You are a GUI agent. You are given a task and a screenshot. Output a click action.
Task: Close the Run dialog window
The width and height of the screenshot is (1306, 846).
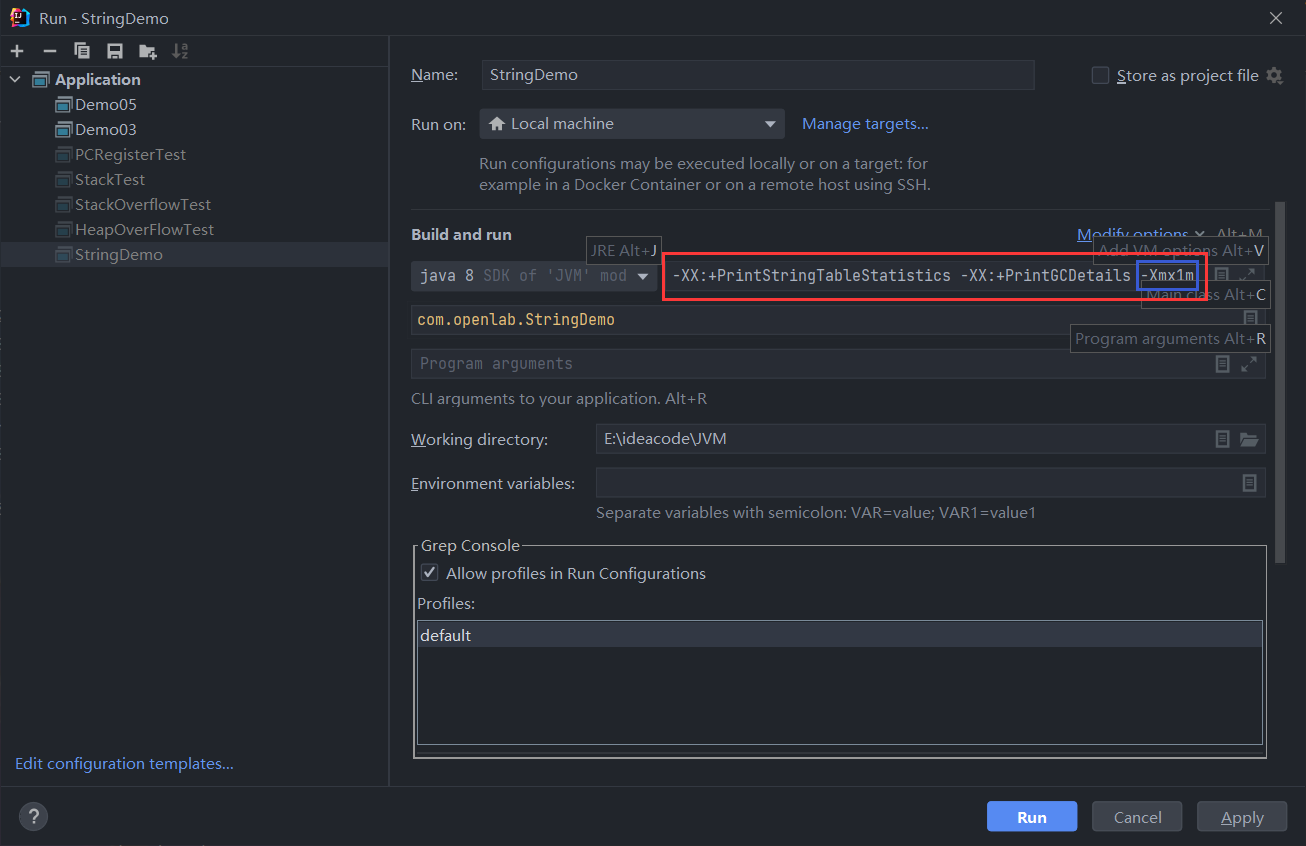click(1276, 18)
